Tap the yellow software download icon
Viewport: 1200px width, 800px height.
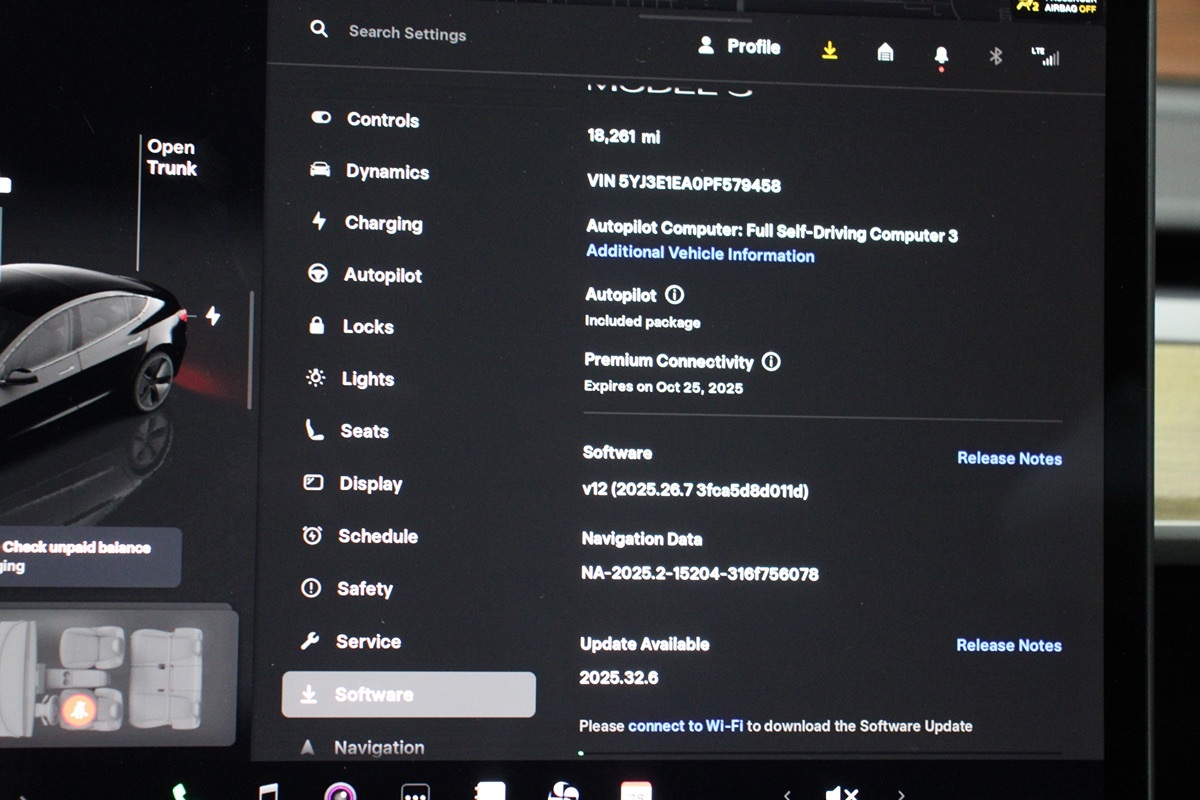tap(829, 51)
